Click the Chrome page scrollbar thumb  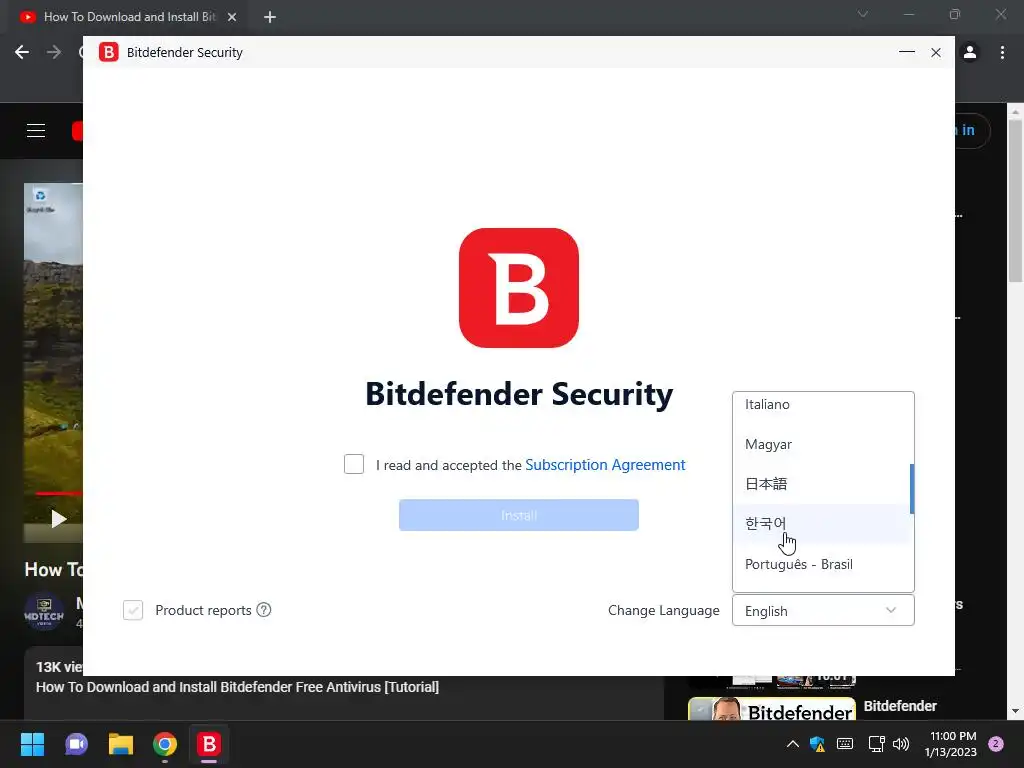coord(1015,201)
